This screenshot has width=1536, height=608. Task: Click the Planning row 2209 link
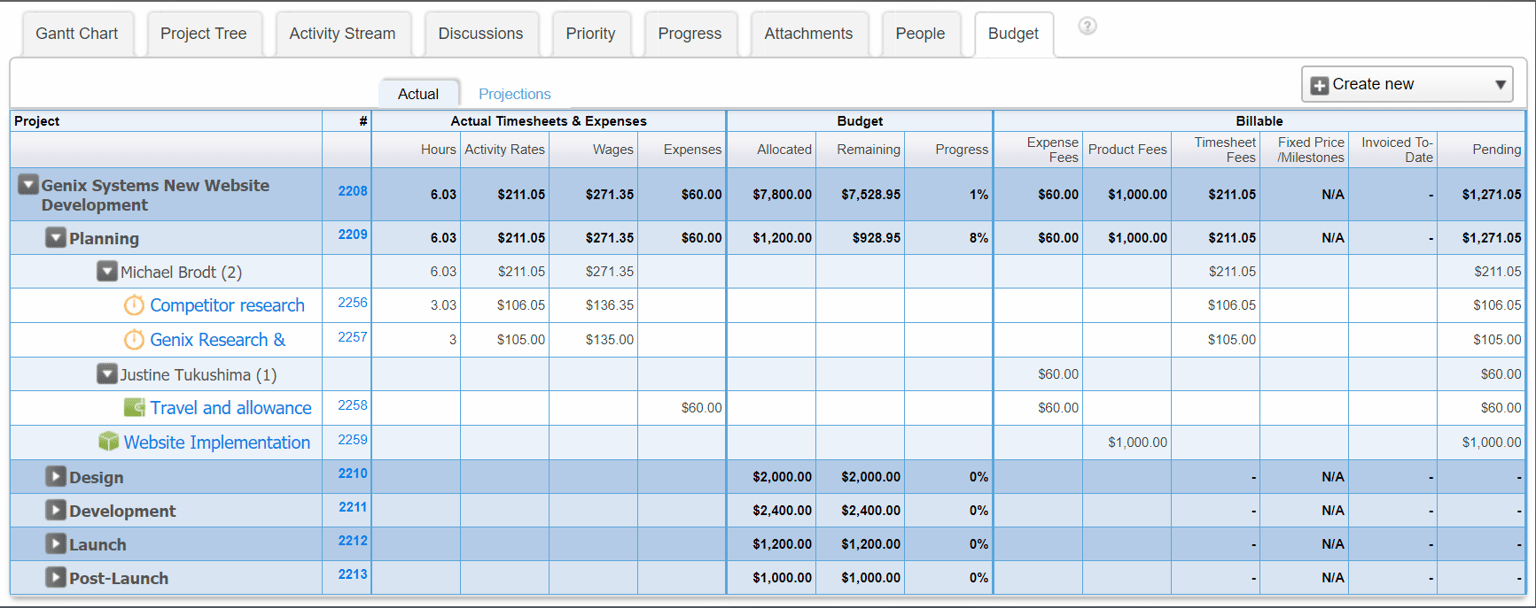point(351,237)
